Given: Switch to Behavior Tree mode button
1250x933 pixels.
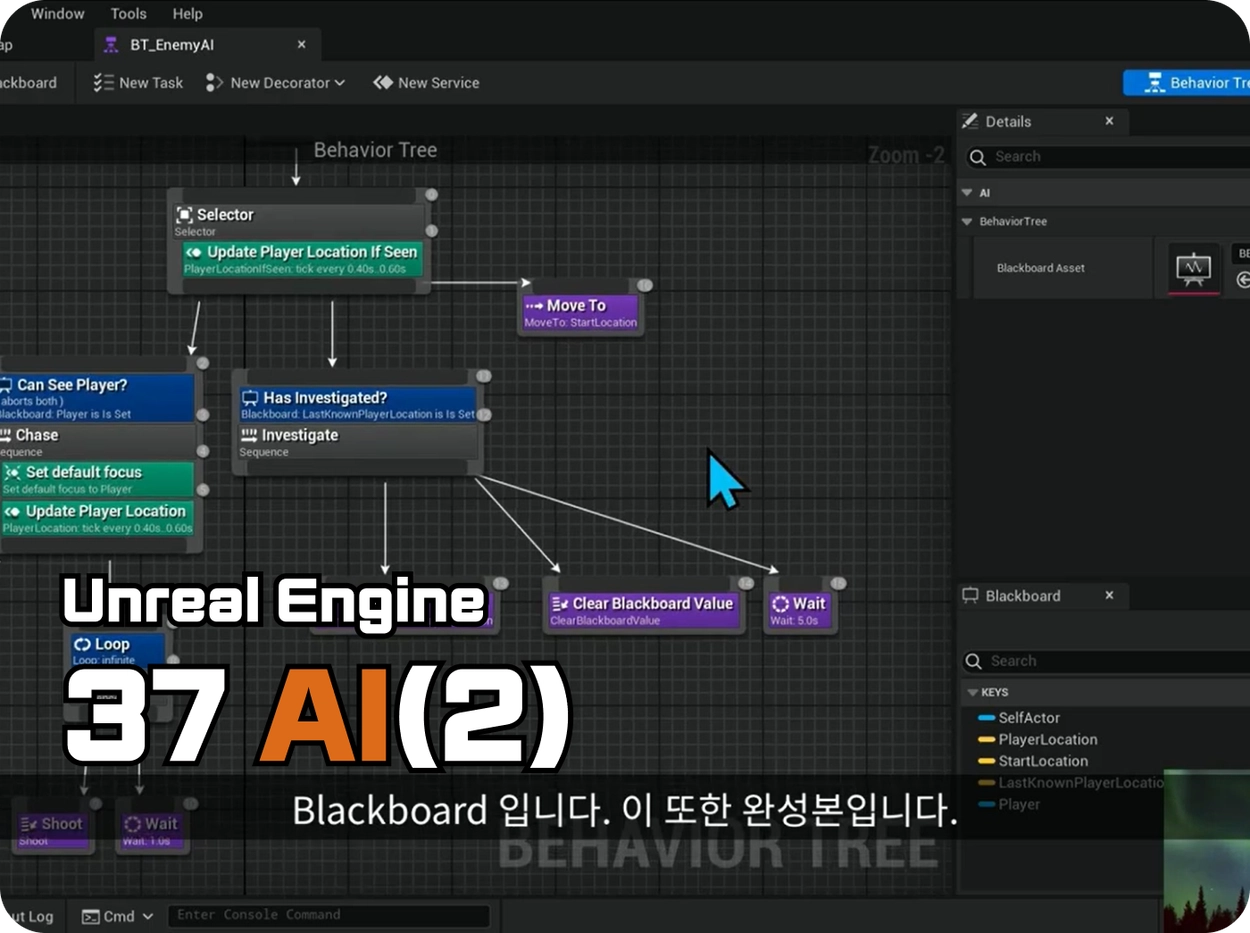Looking at the screenshot, I should 1187,83.
